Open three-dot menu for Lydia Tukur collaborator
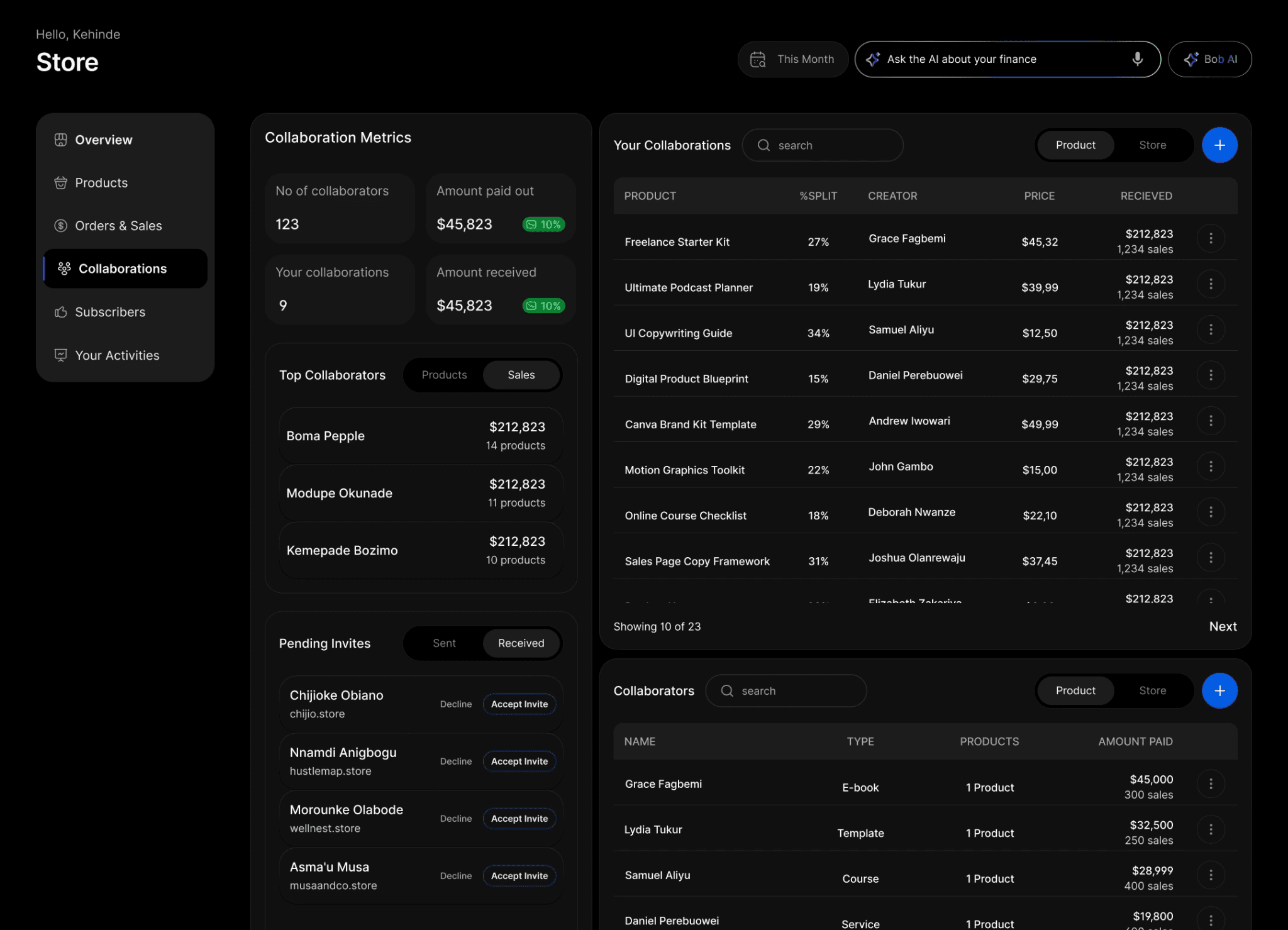The image size is (1288, 930). [1211, 829]
